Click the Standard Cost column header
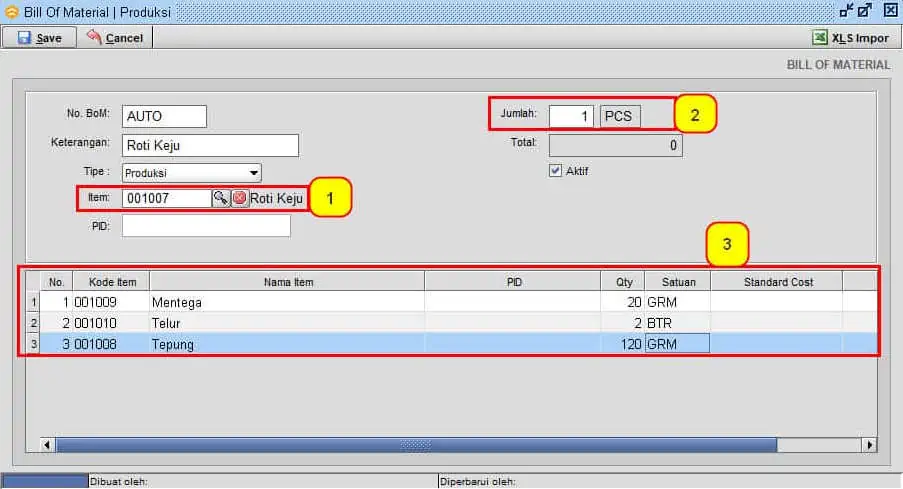The width and height of the screenshot is (903, 489). [x=777, y=282]
